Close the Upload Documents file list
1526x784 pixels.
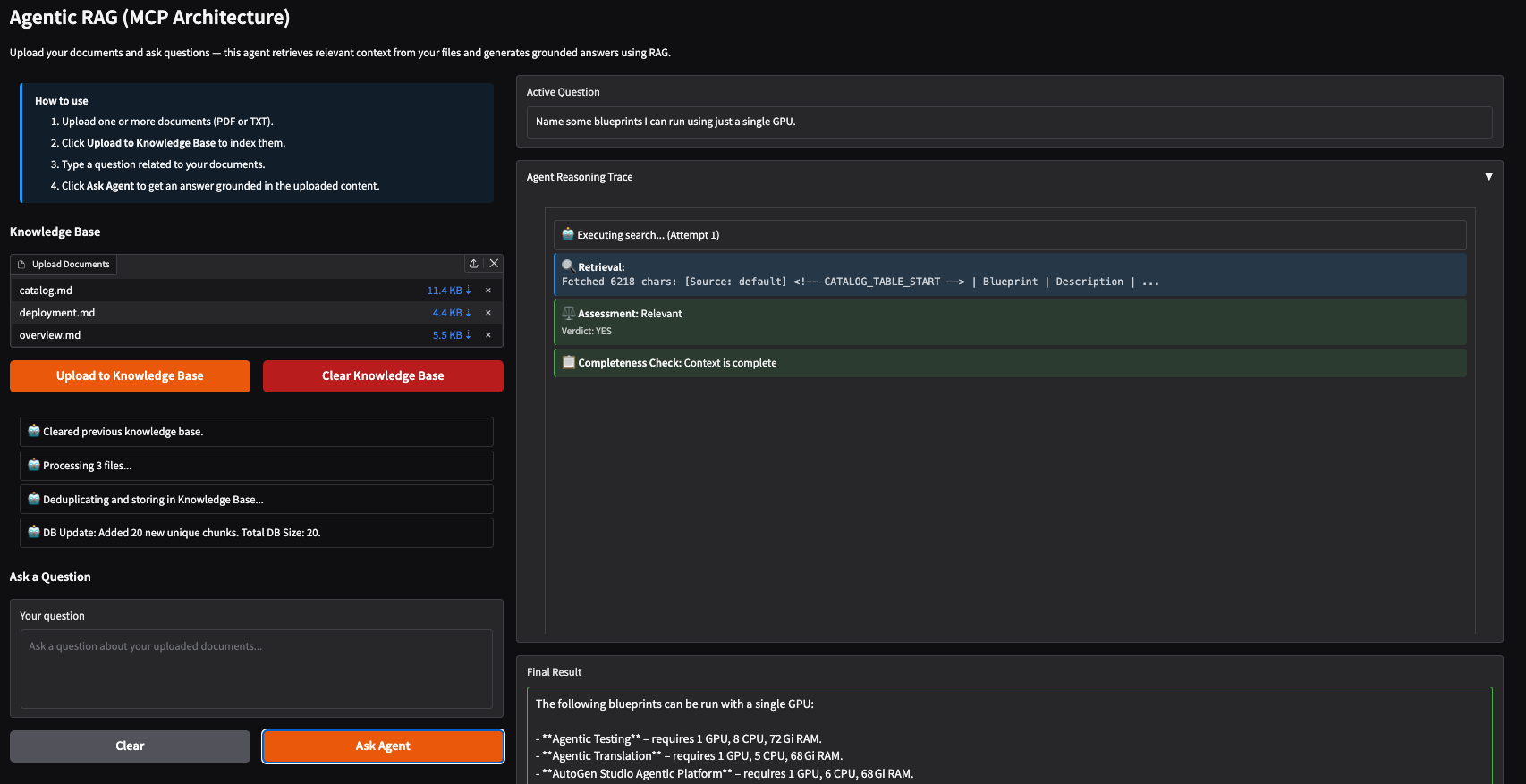(x=494, y=264)
